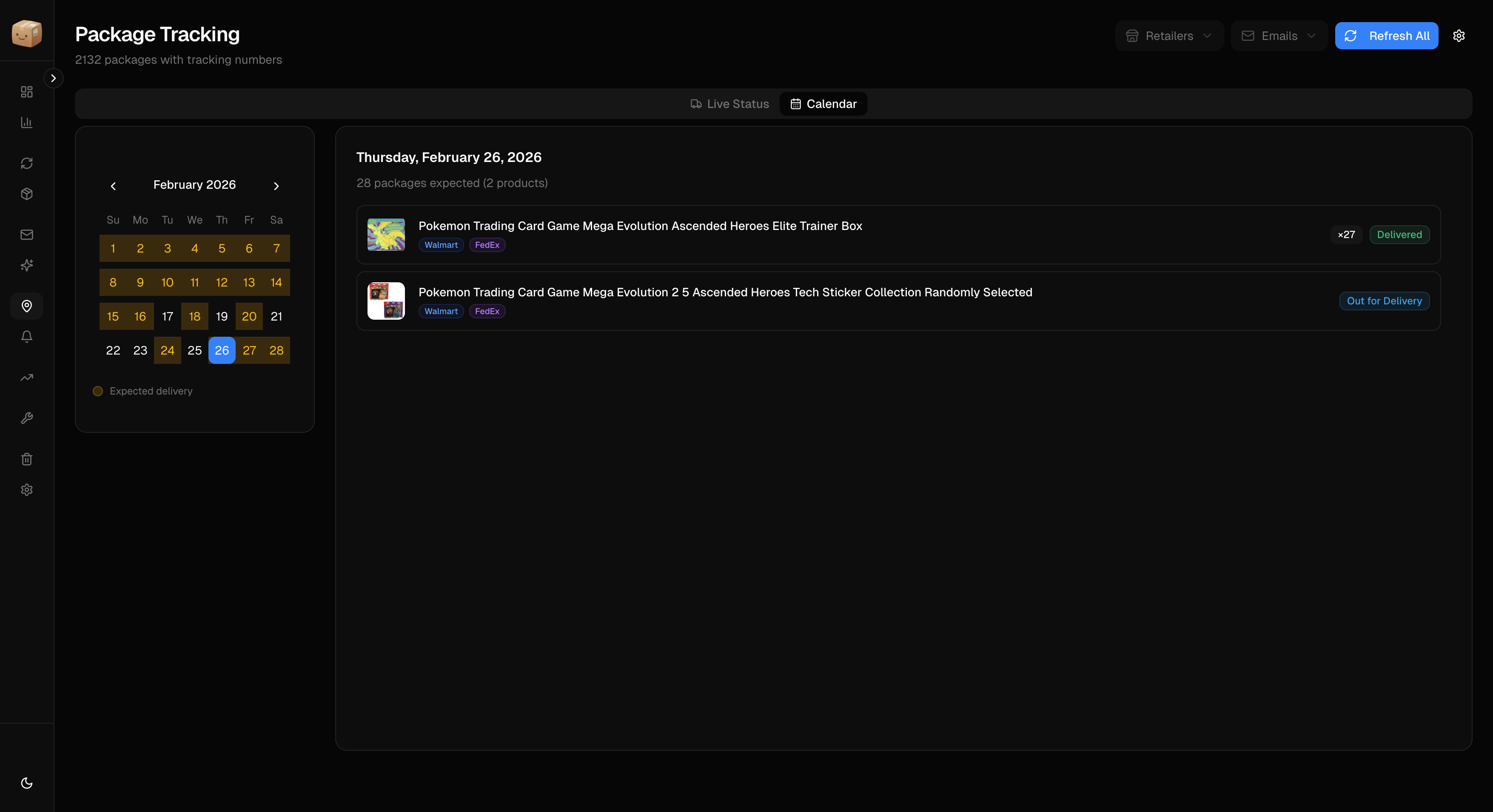Open the trends icon in the sidebar
The image size is (1493, 812).
pyautogui.click(x=27, y=377)
